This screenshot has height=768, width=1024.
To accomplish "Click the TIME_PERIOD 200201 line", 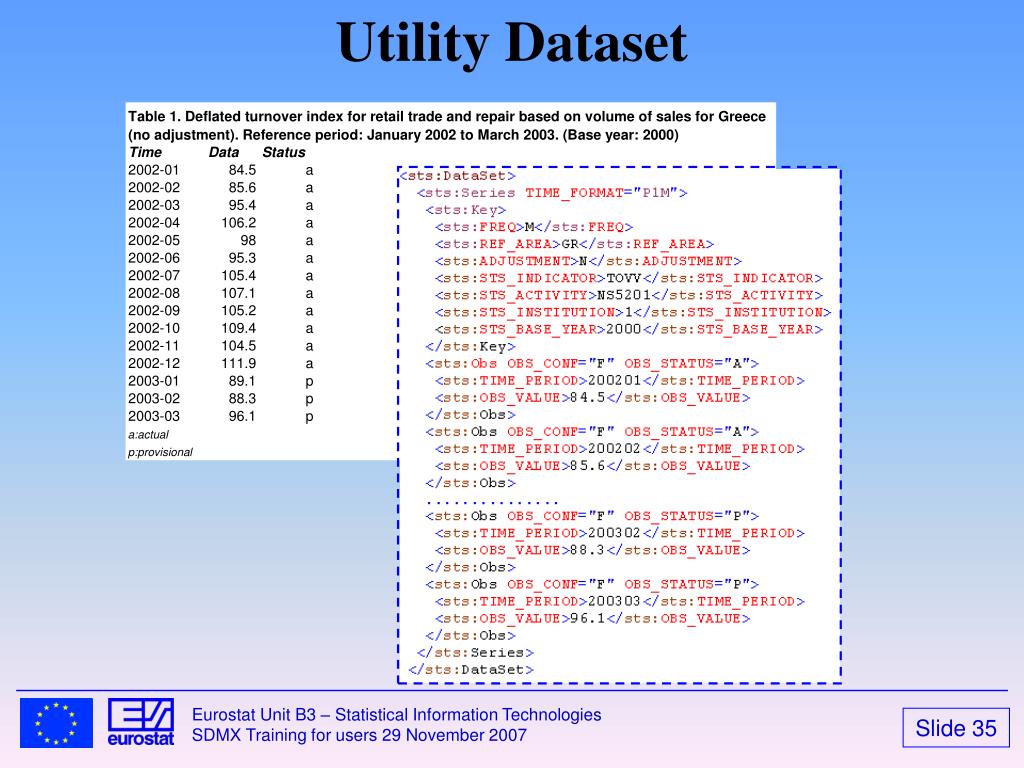I will [x=620, y=380].
